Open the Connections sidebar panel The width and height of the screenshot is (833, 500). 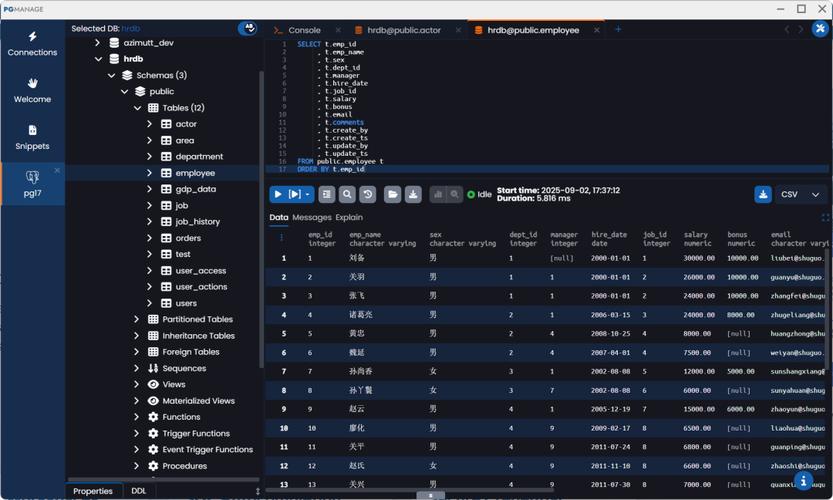click(x=32, y=43)
